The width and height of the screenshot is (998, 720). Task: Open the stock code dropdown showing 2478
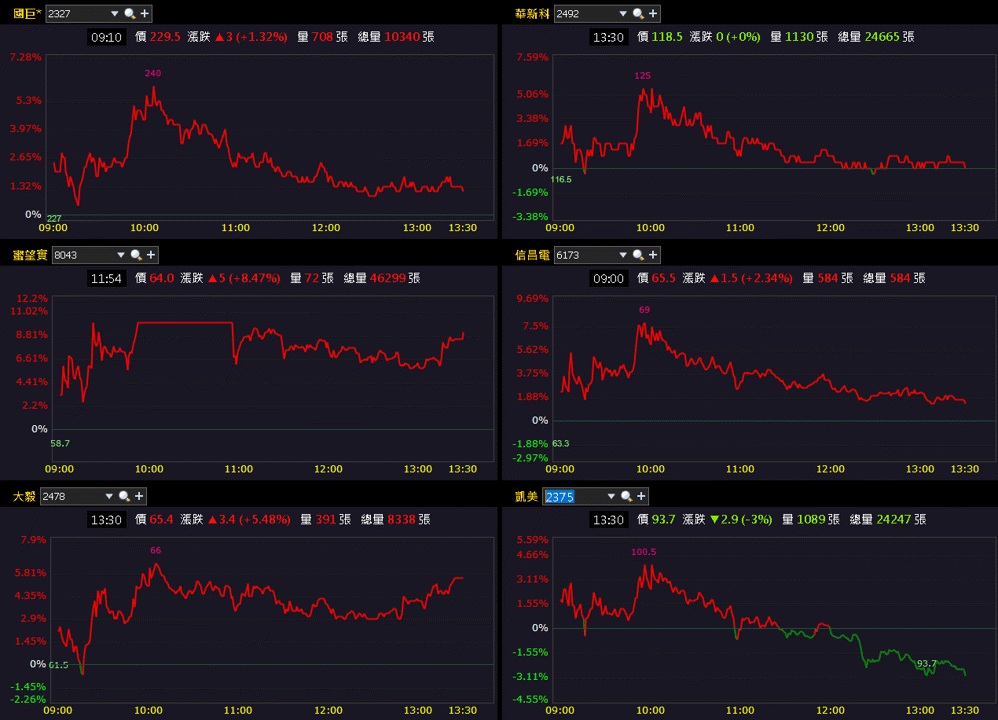tap(109, 496)
